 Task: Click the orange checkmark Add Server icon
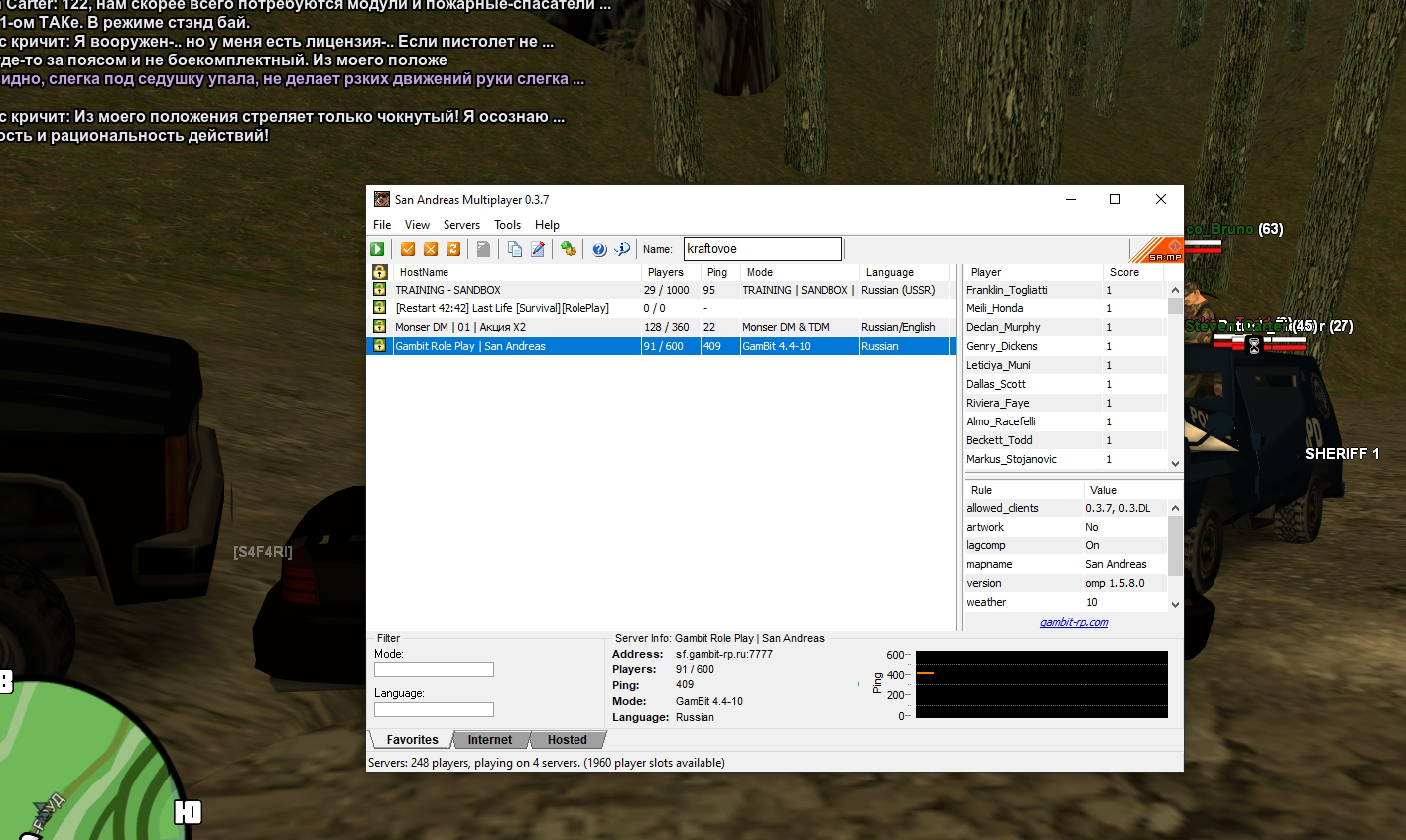[407, 249]
